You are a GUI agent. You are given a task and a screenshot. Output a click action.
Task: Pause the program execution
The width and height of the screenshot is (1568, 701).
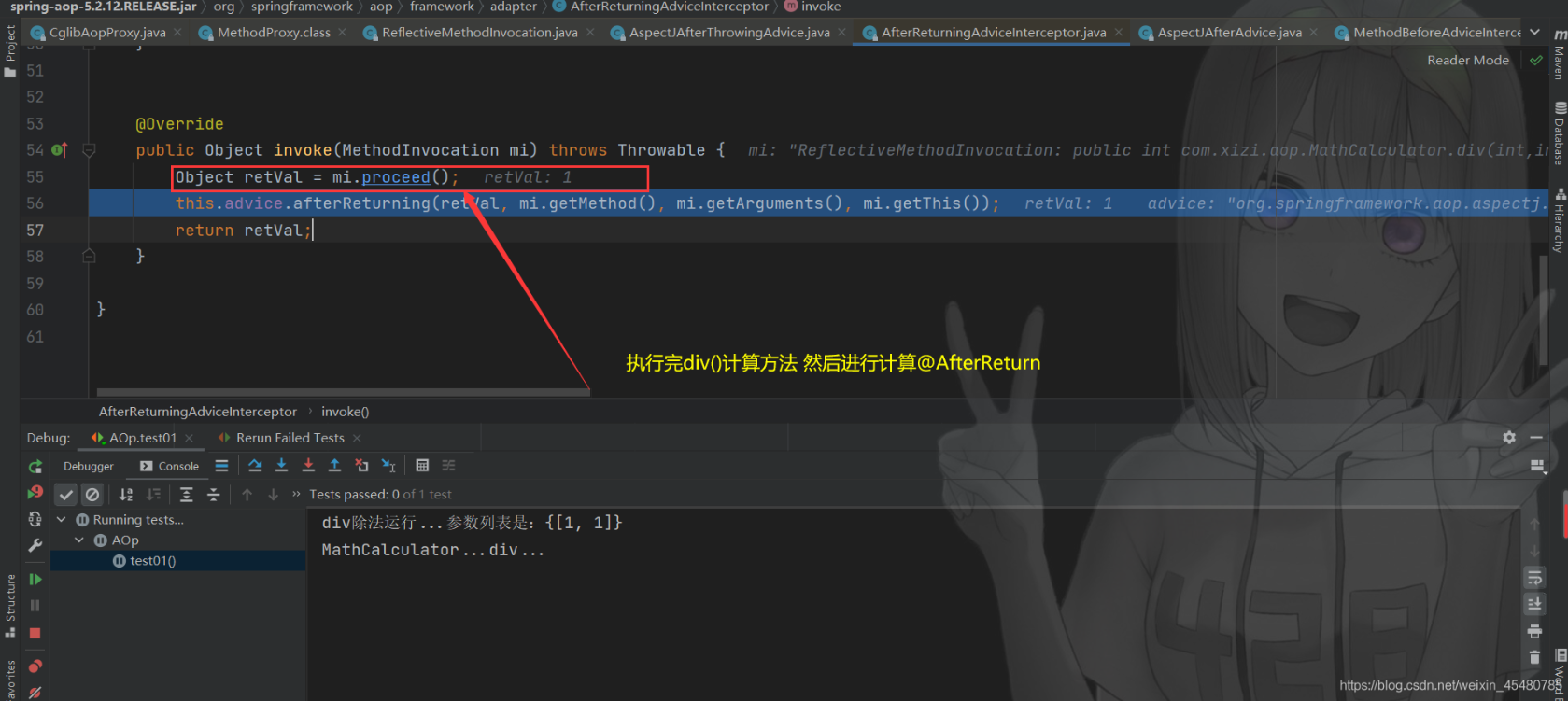[x=35, y=605]
